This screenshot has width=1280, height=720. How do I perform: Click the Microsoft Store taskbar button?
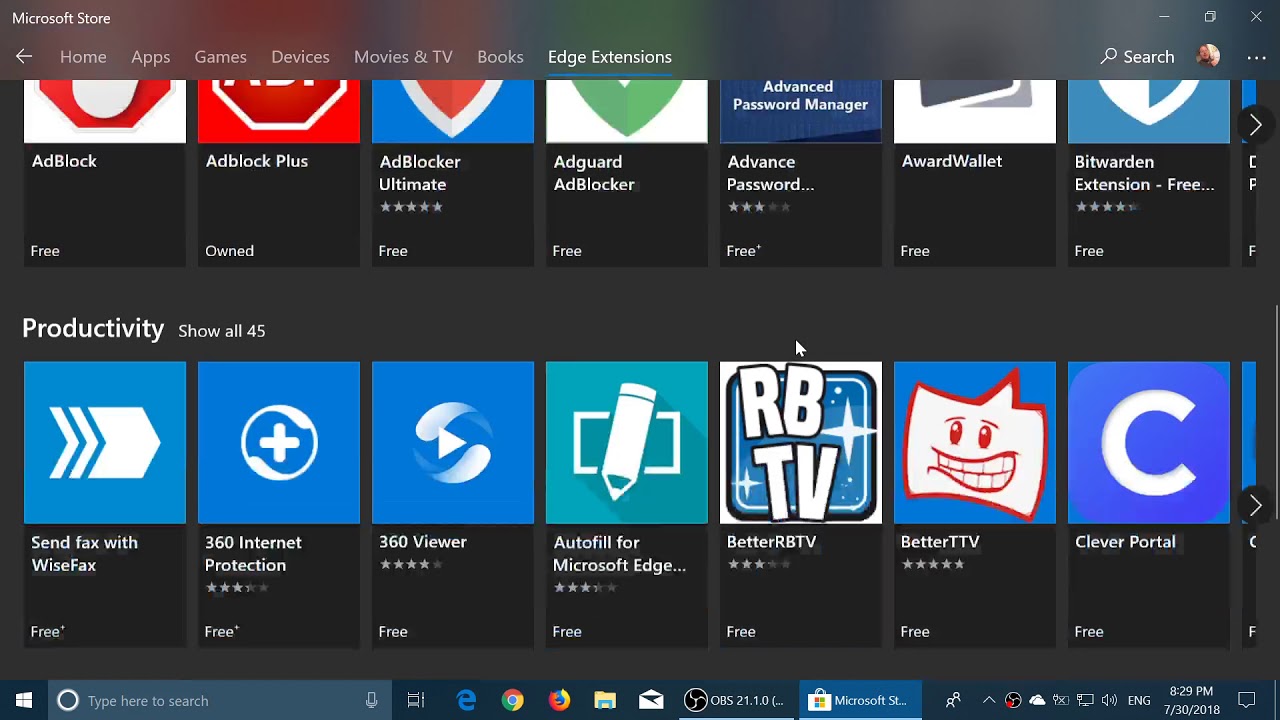[x=860, y=700]
